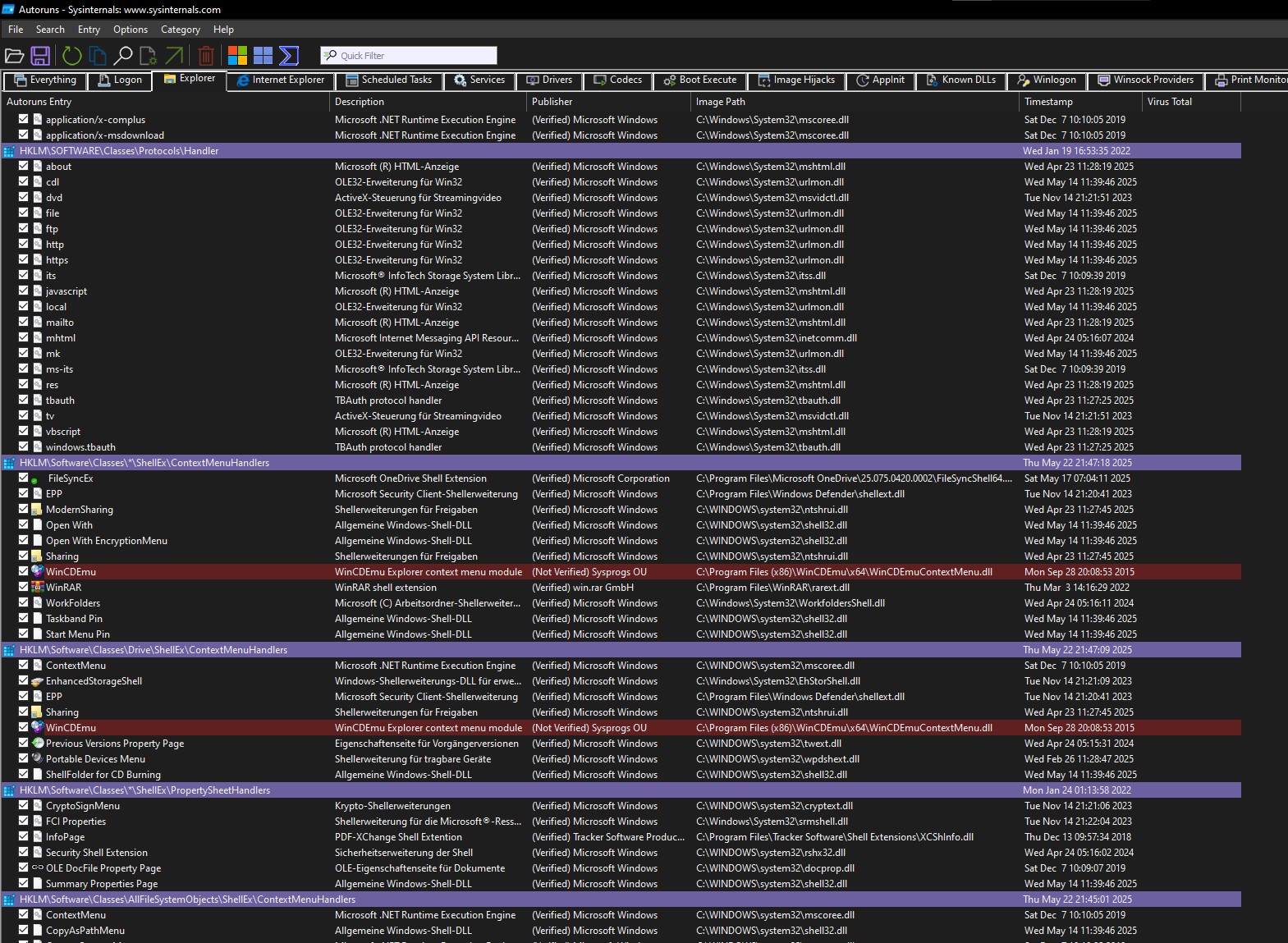Open the Options menu
Image resolution: width=1288 pixels, height=943 pixels.
[131, 30]
